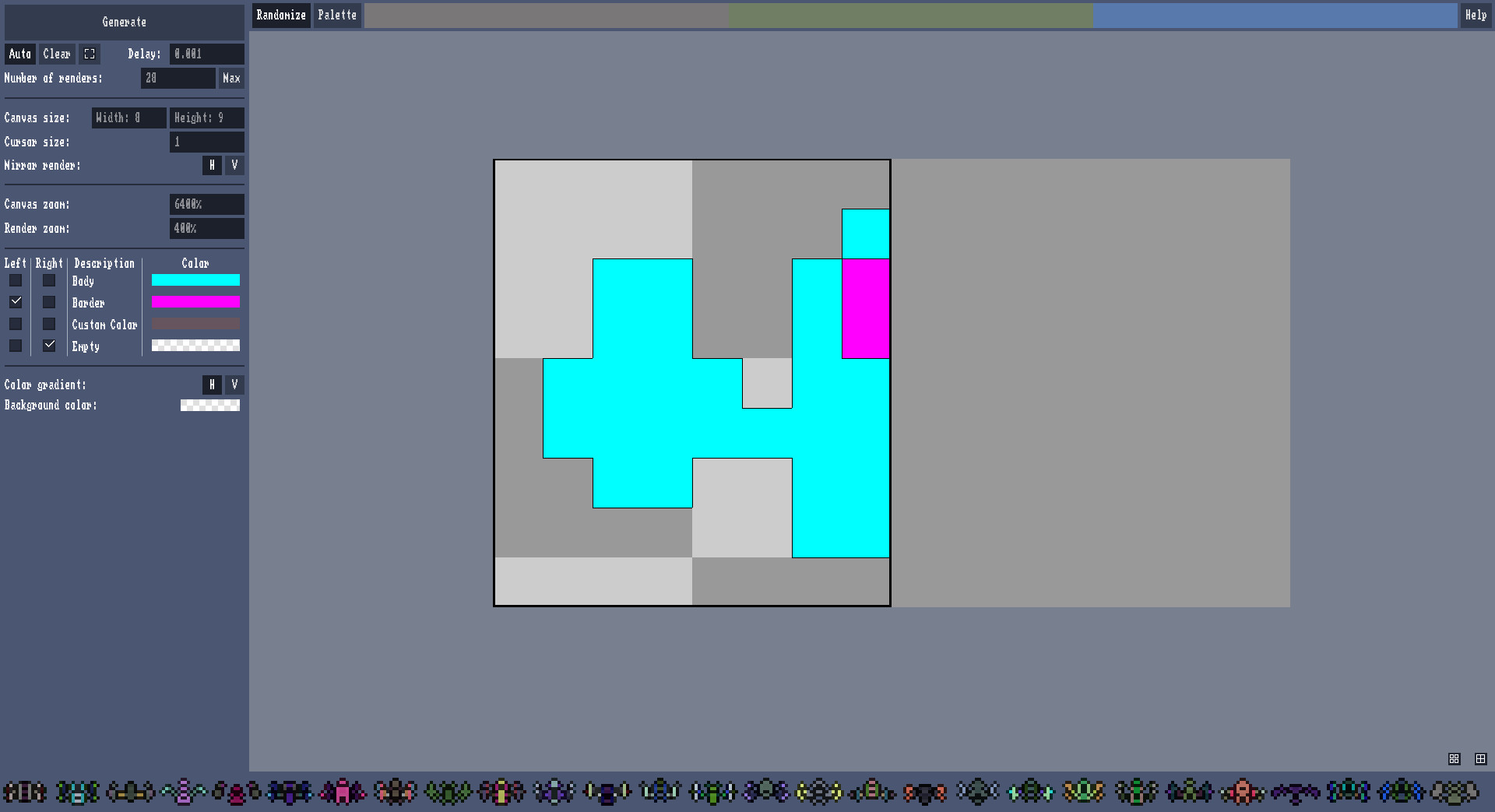This screenshot has width=1495, height=812.
Task: Click the multi-sprite grid view icon bottom right
Action: [1455, 759]
